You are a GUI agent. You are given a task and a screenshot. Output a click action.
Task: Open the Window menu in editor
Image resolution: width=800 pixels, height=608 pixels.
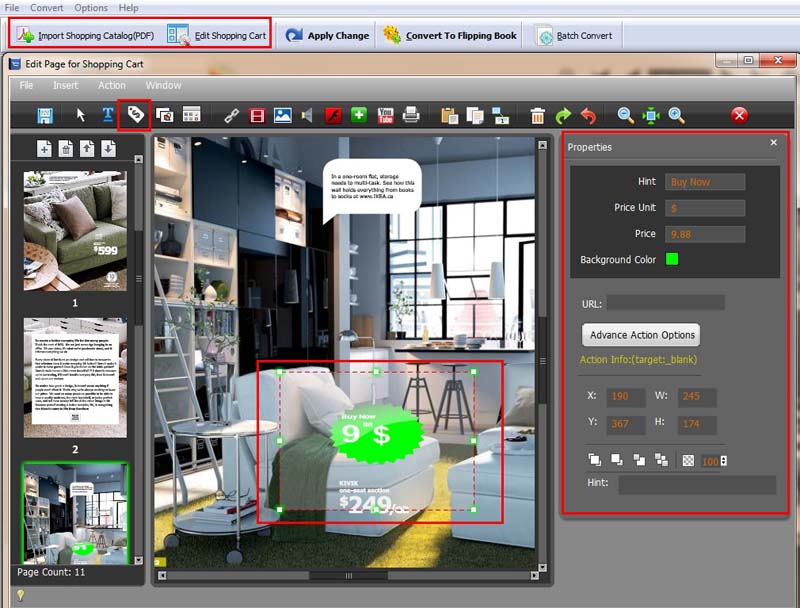pyautogui.click(x=163, y=86)
